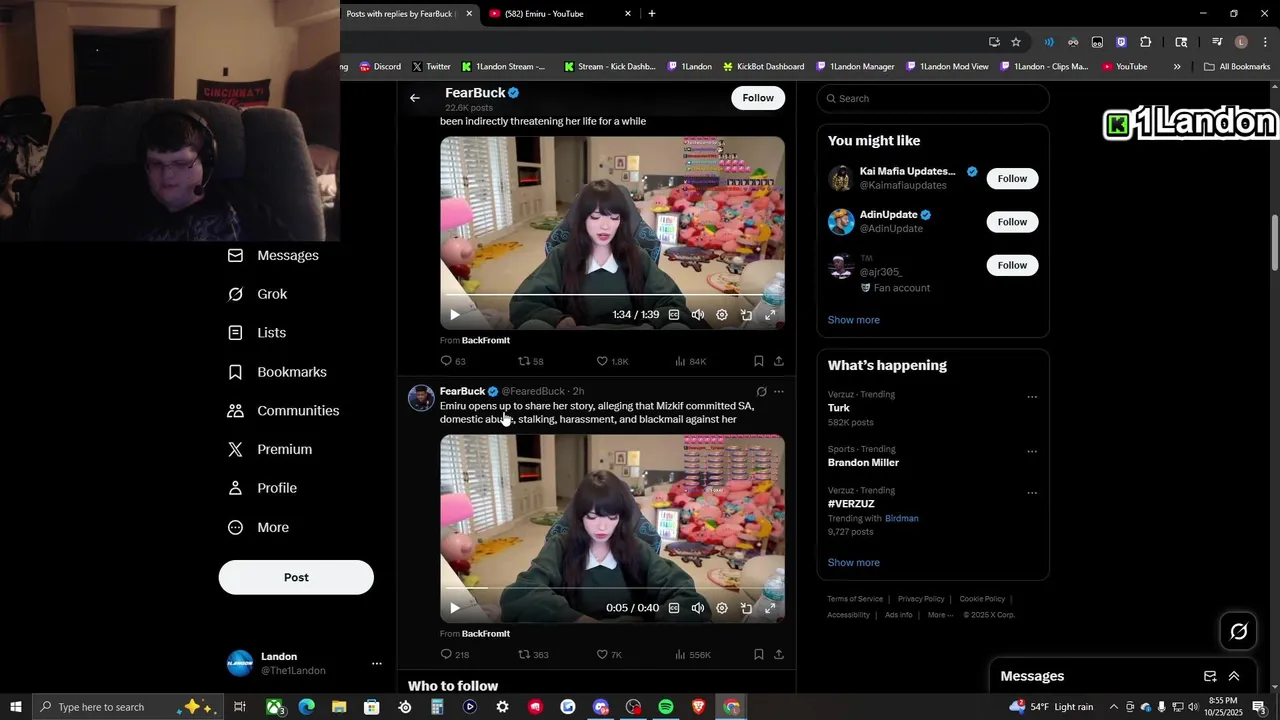Open Bookmarks in the sidebar

[277, 372]
